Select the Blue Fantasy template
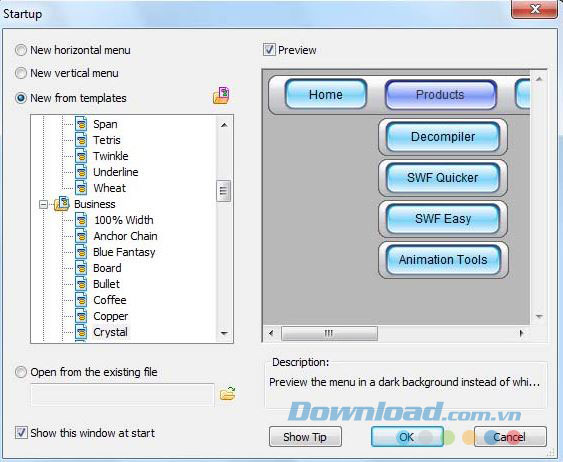563x462 pixels. [x=124, y=252]
